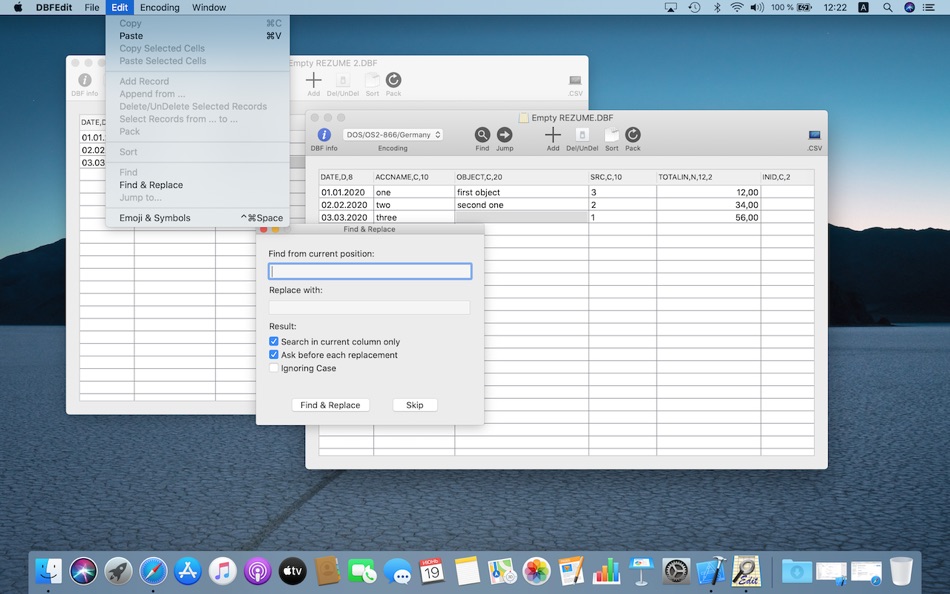The width and height of the screenshot is (950, 594).
Task: Sort records using the Sort icon
Action: [x=611, y=133]
